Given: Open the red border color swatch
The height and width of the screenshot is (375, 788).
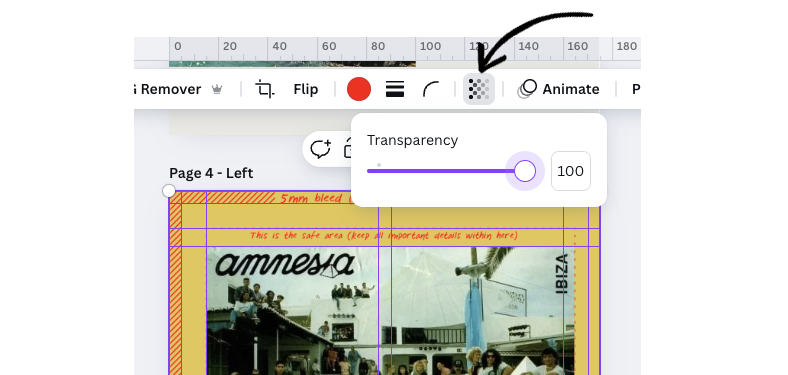Looking at the screenshot, I should pyautogui.click(x=359, y=89).
